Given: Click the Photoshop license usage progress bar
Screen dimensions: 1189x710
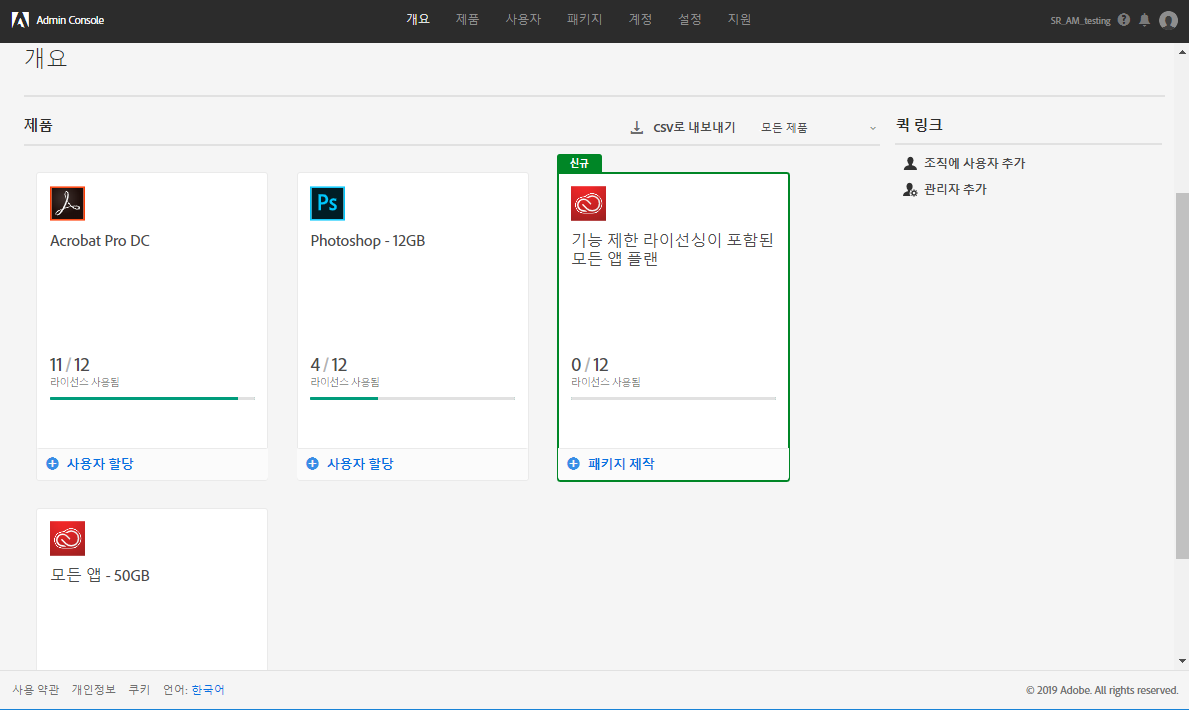Looking at the screenshot, I should pyautogui.click(x=412, y=397).
